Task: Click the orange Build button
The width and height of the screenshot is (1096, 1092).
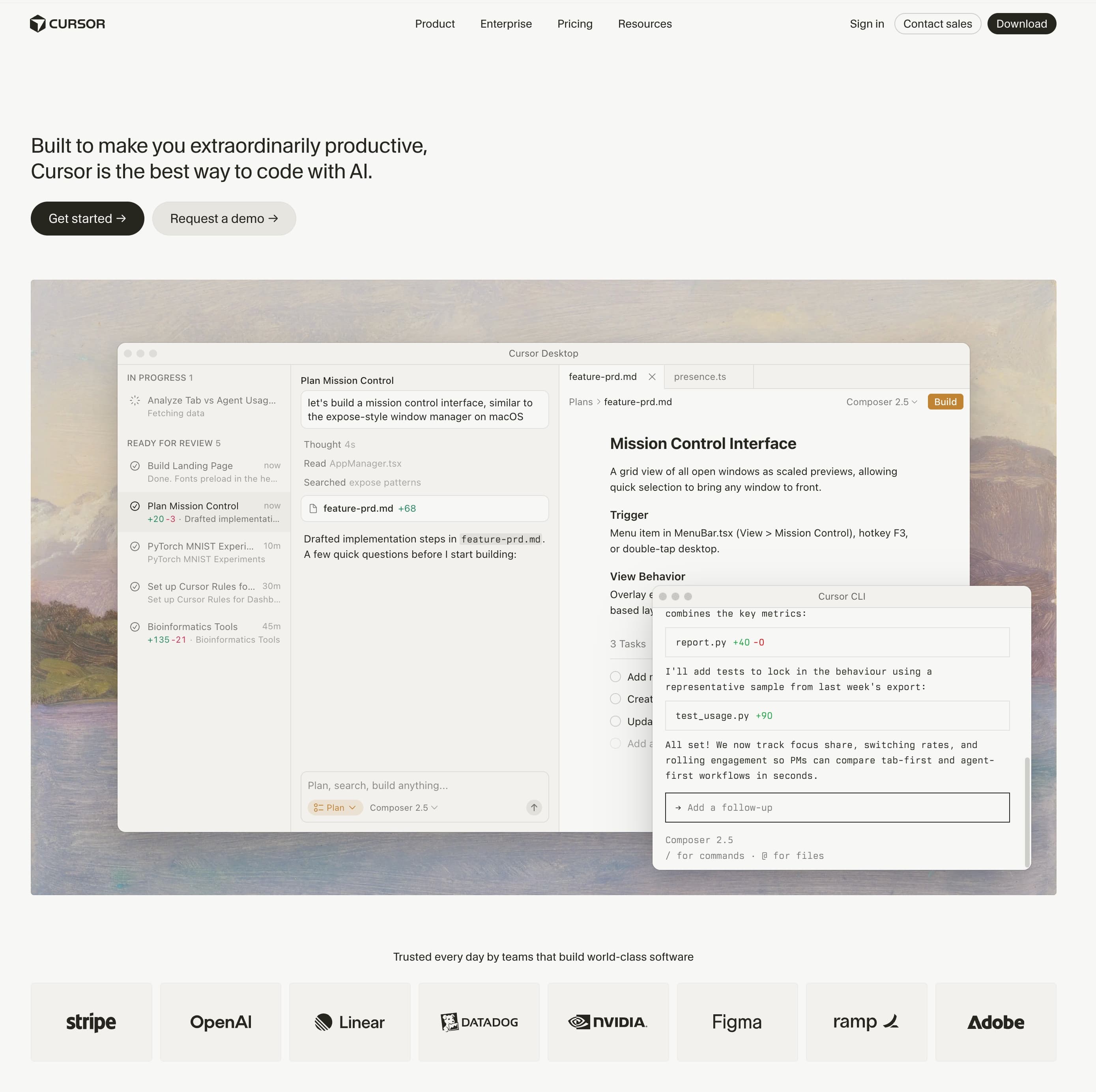Action: pyautogui.click(x=945, y=402)
